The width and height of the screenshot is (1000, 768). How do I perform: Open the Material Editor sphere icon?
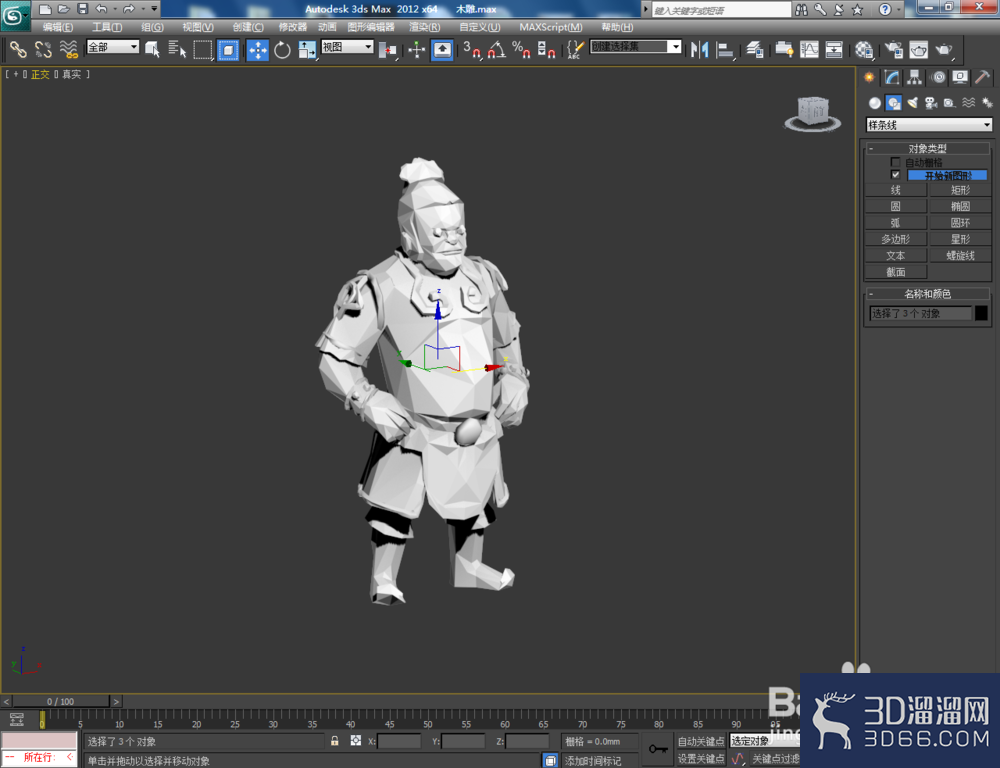click(864, 49)
